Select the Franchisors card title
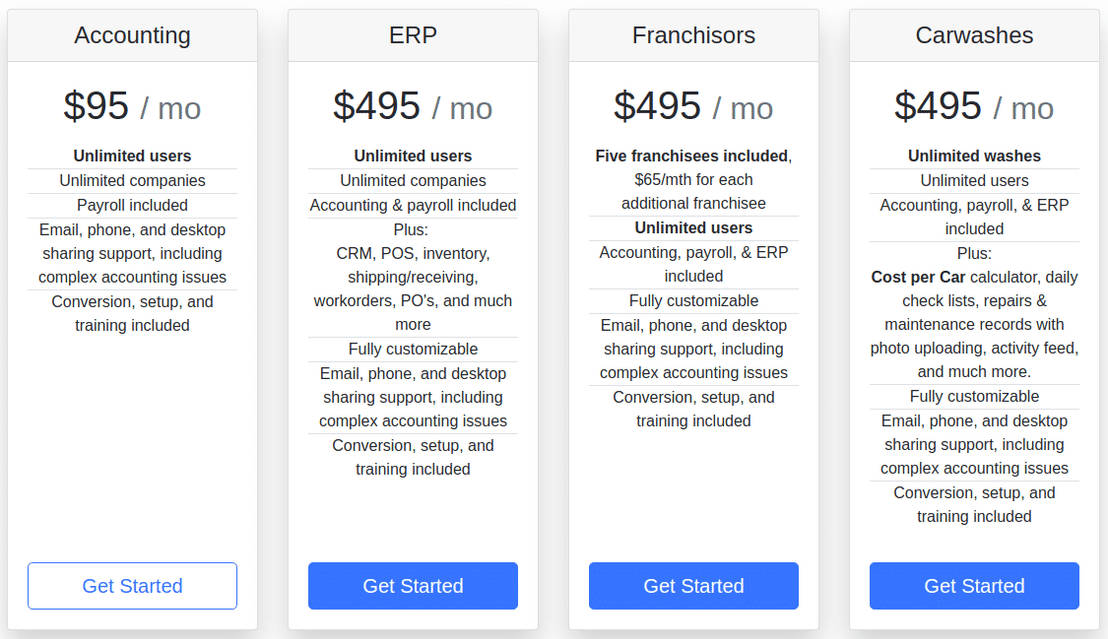 click(693, 35)
